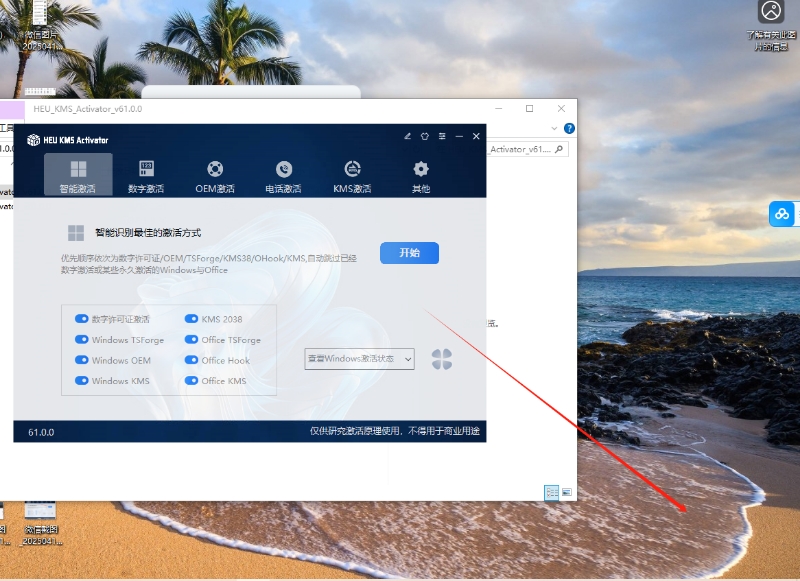
Task: Switch Explorer to large icons view
Action: pos(566,492)
